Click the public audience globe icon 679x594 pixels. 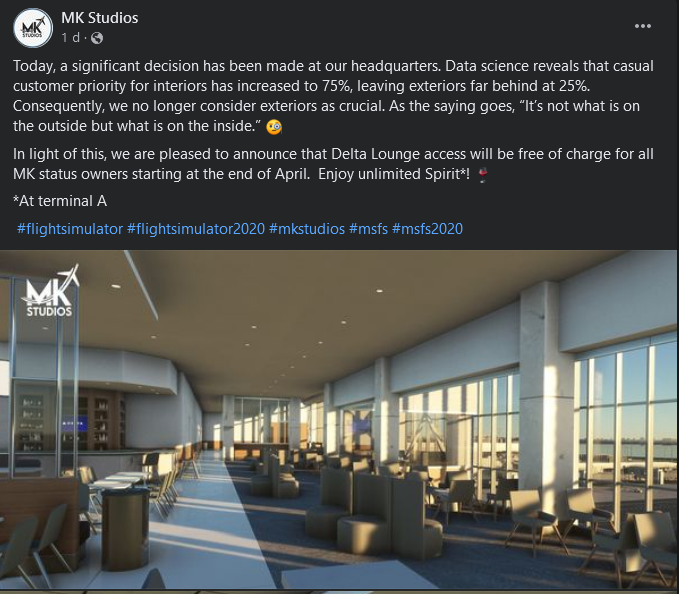[97, 38]
